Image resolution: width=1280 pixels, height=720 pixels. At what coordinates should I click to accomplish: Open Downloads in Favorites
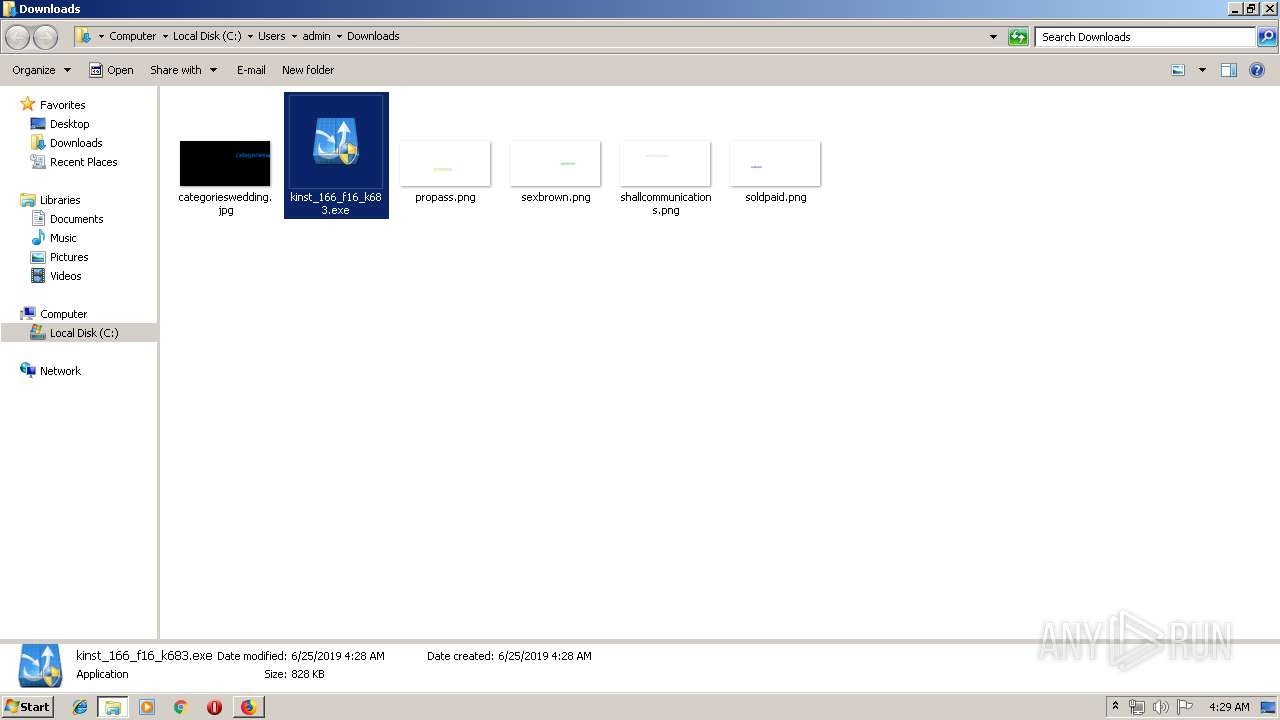(76, 143)
